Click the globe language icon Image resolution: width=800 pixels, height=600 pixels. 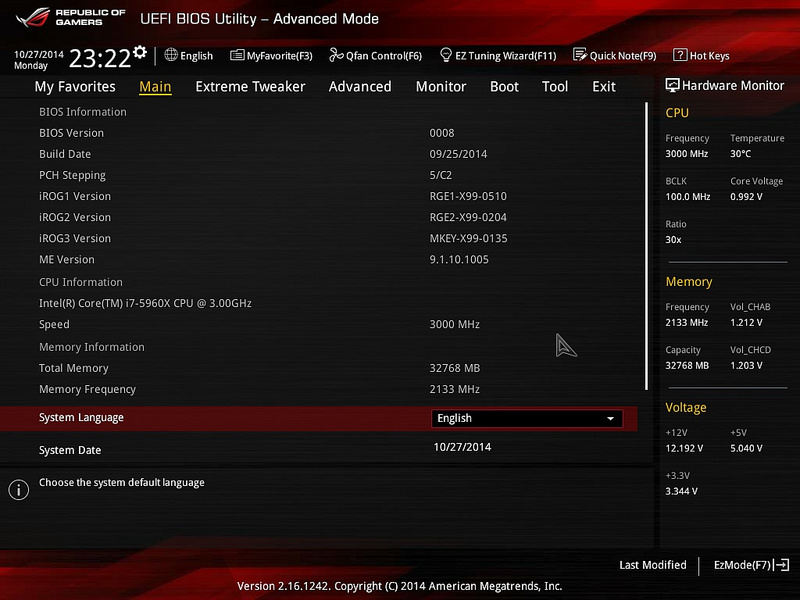171,55
